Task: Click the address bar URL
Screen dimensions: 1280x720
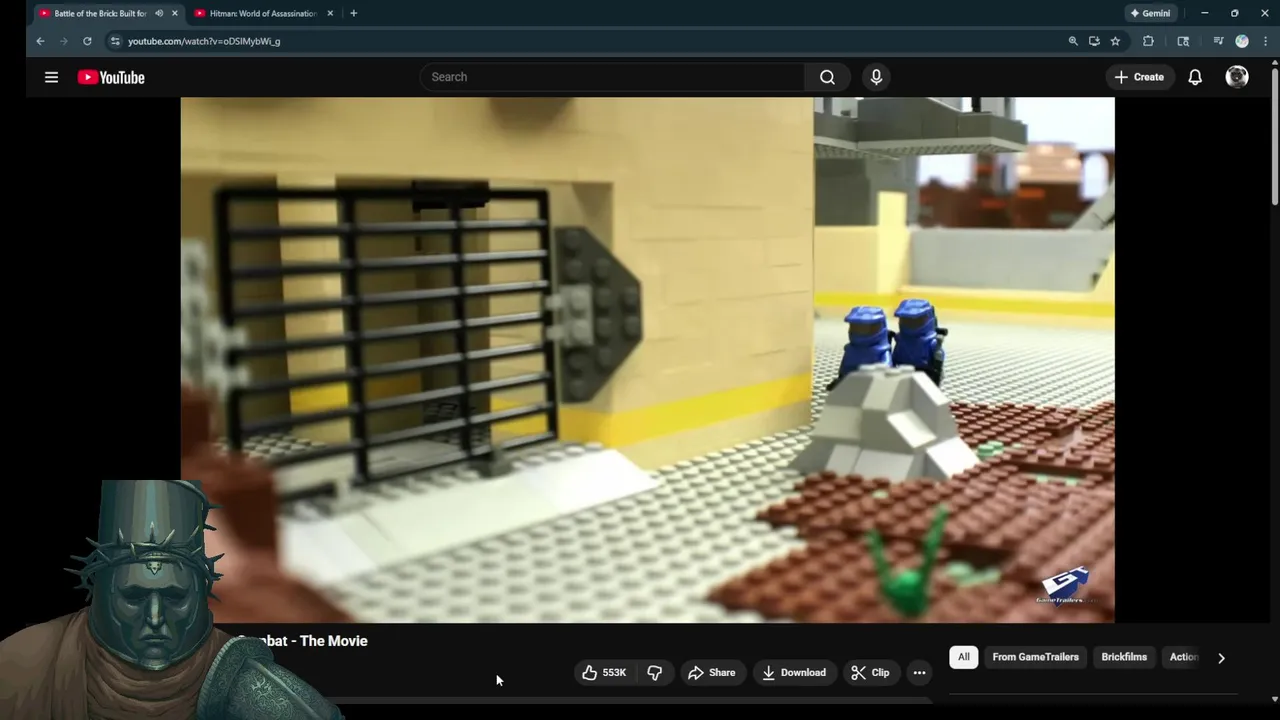Action: pyautogui.click(x=204, y=41)
